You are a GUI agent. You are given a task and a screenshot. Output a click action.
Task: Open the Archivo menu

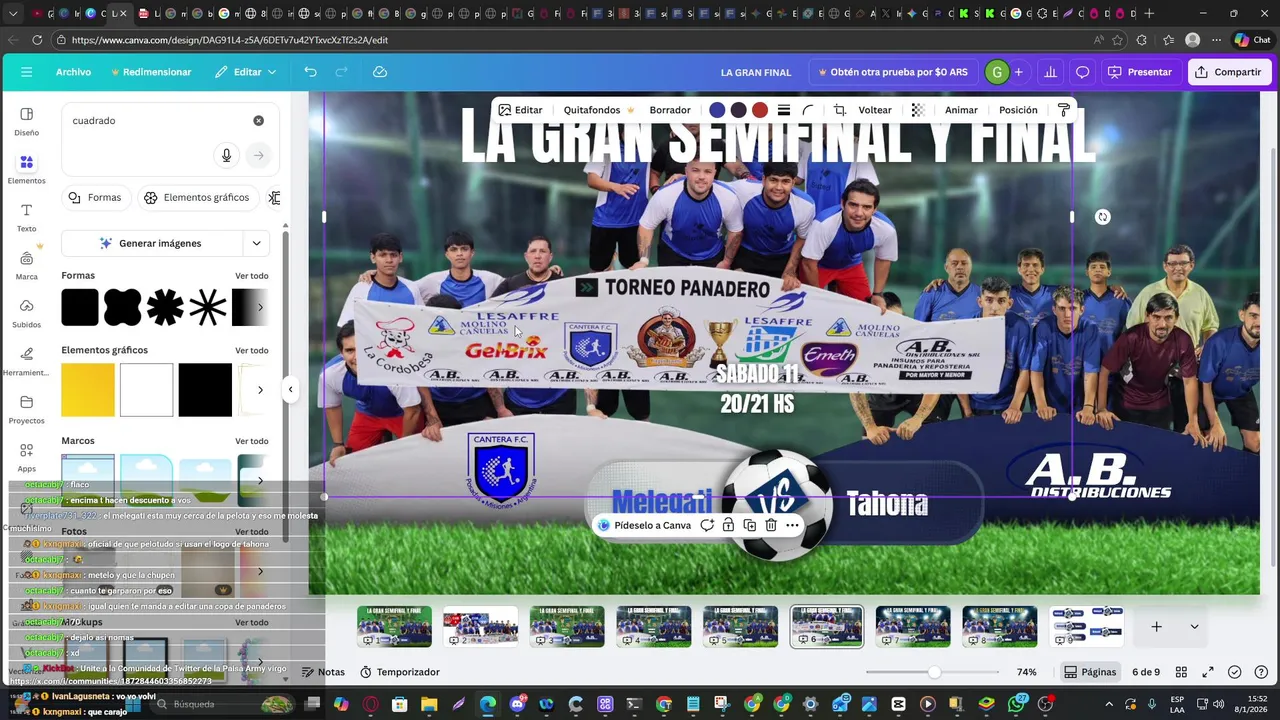(73, 72)
